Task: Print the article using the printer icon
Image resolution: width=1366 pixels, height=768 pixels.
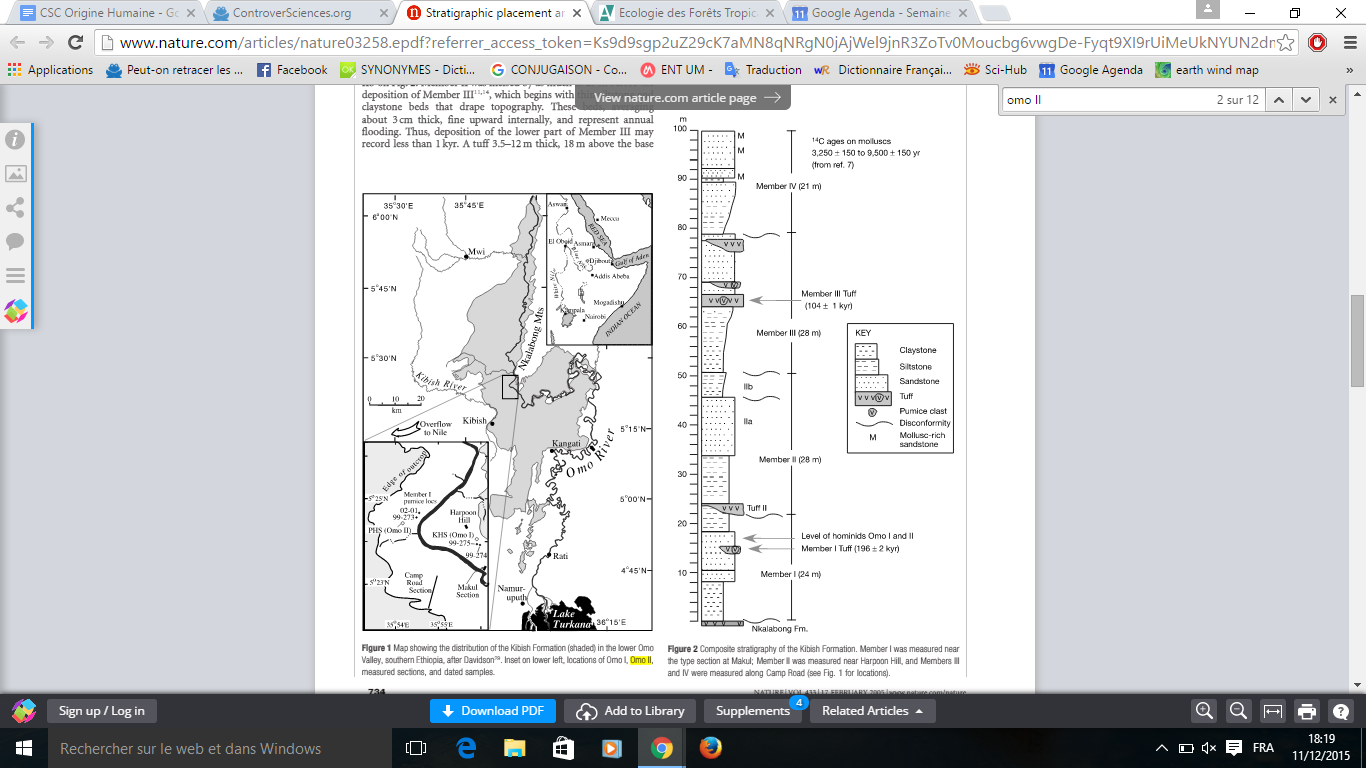Action: click(1306, 711)
